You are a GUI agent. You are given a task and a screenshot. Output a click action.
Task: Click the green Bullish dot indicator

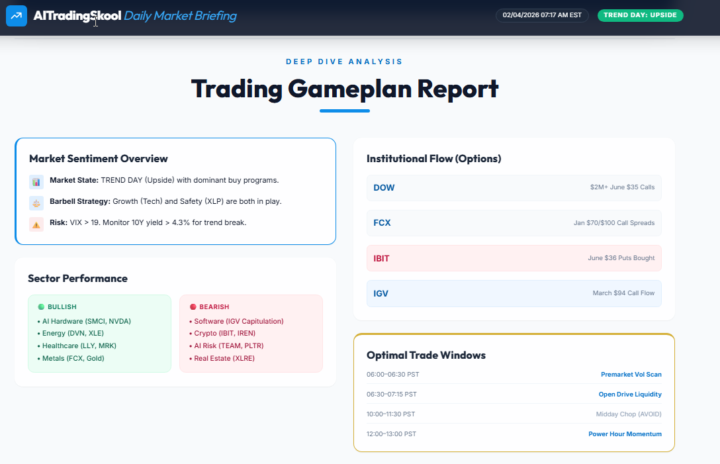[x=41, y=306]
